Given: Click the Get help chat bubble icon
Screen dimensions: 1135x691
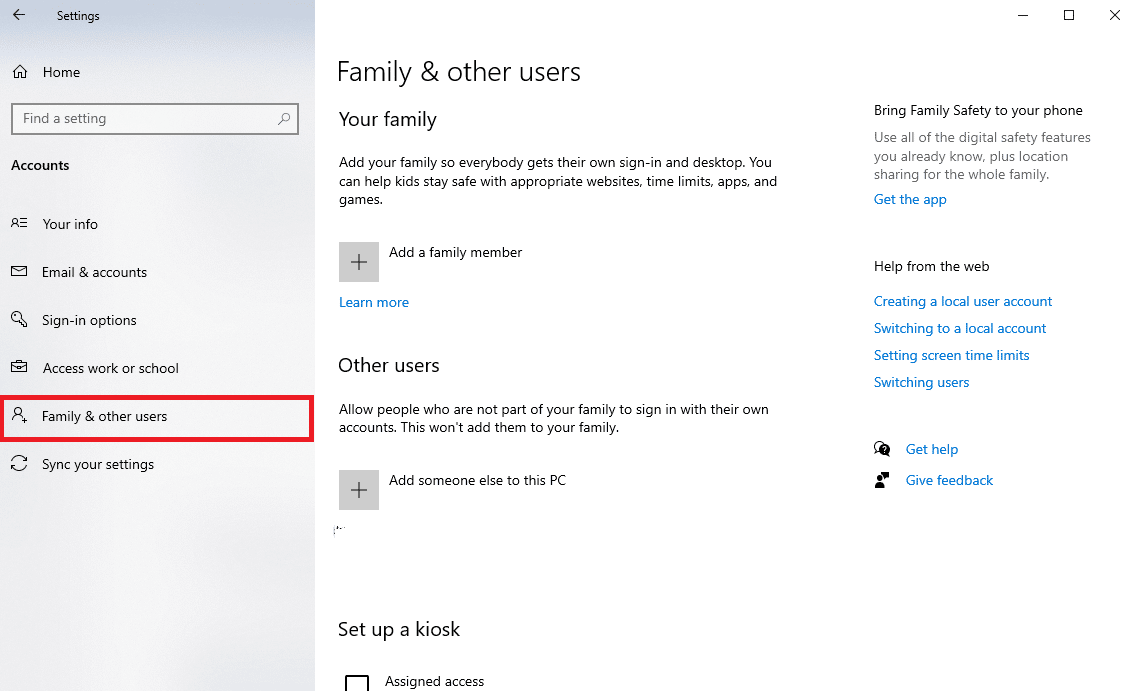Looking at the screenshot, I should [882, 449].
